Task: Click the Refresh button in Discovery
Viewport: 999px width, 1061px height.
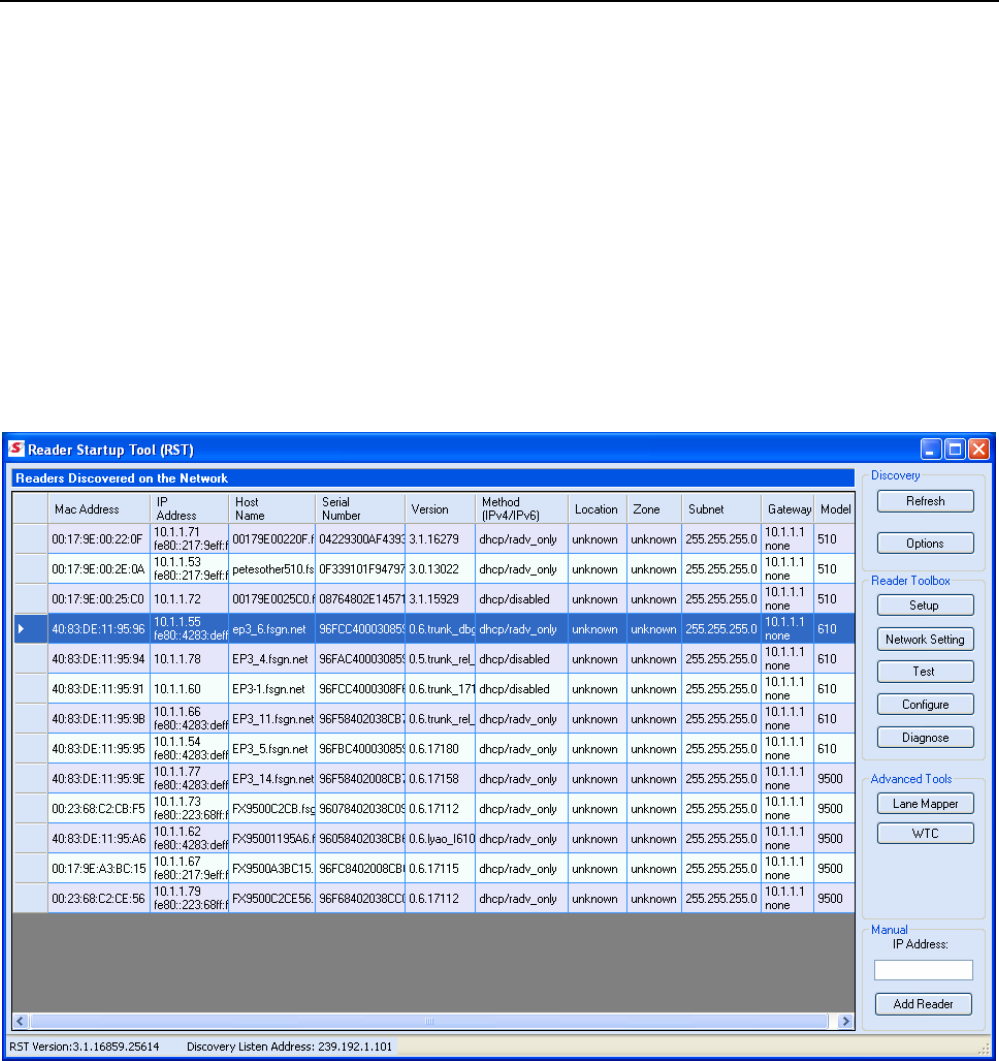Action: 925,501
